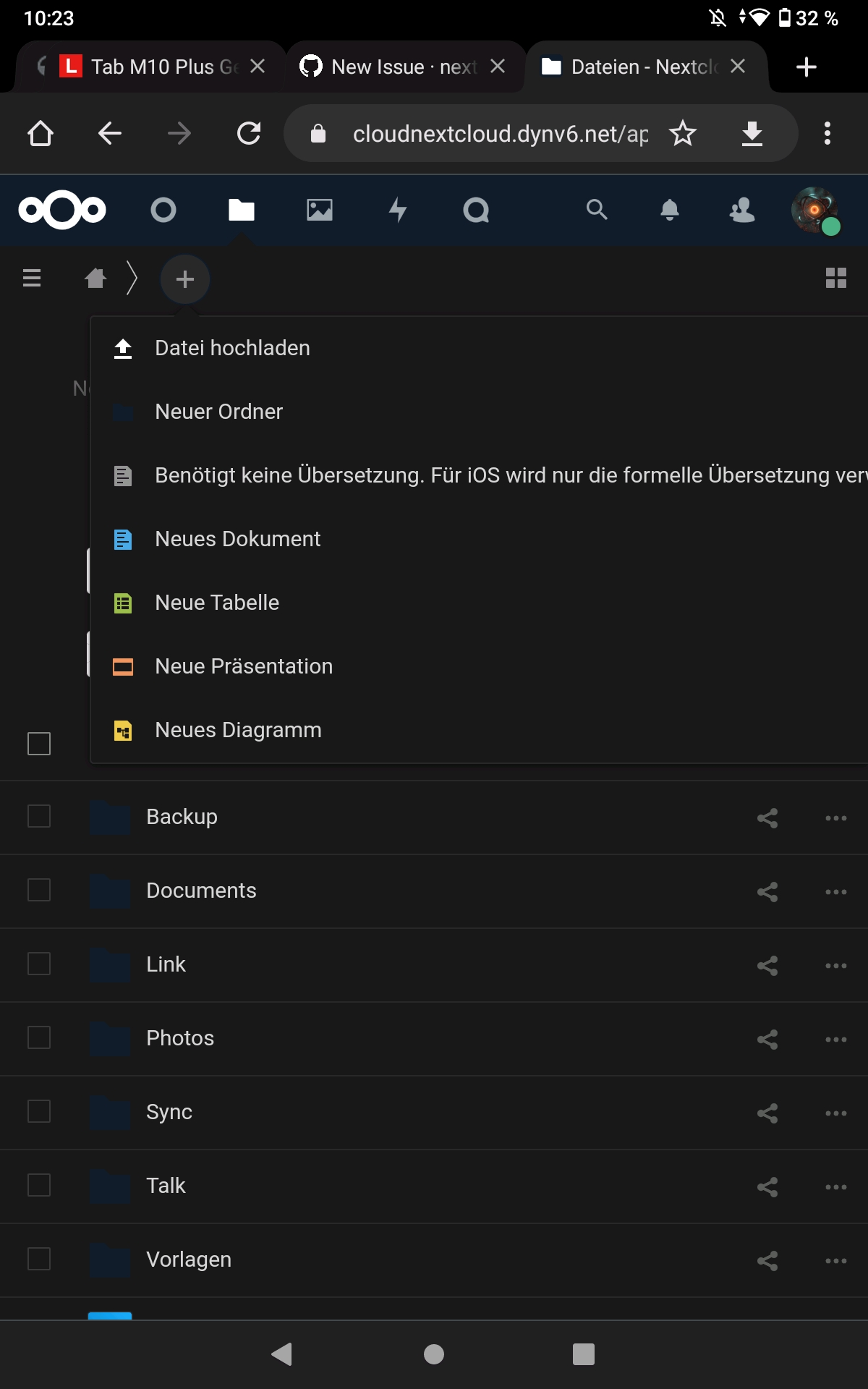Go to browser home page
The height and width of the screenshot is (1389, 868).
point(41,133)
